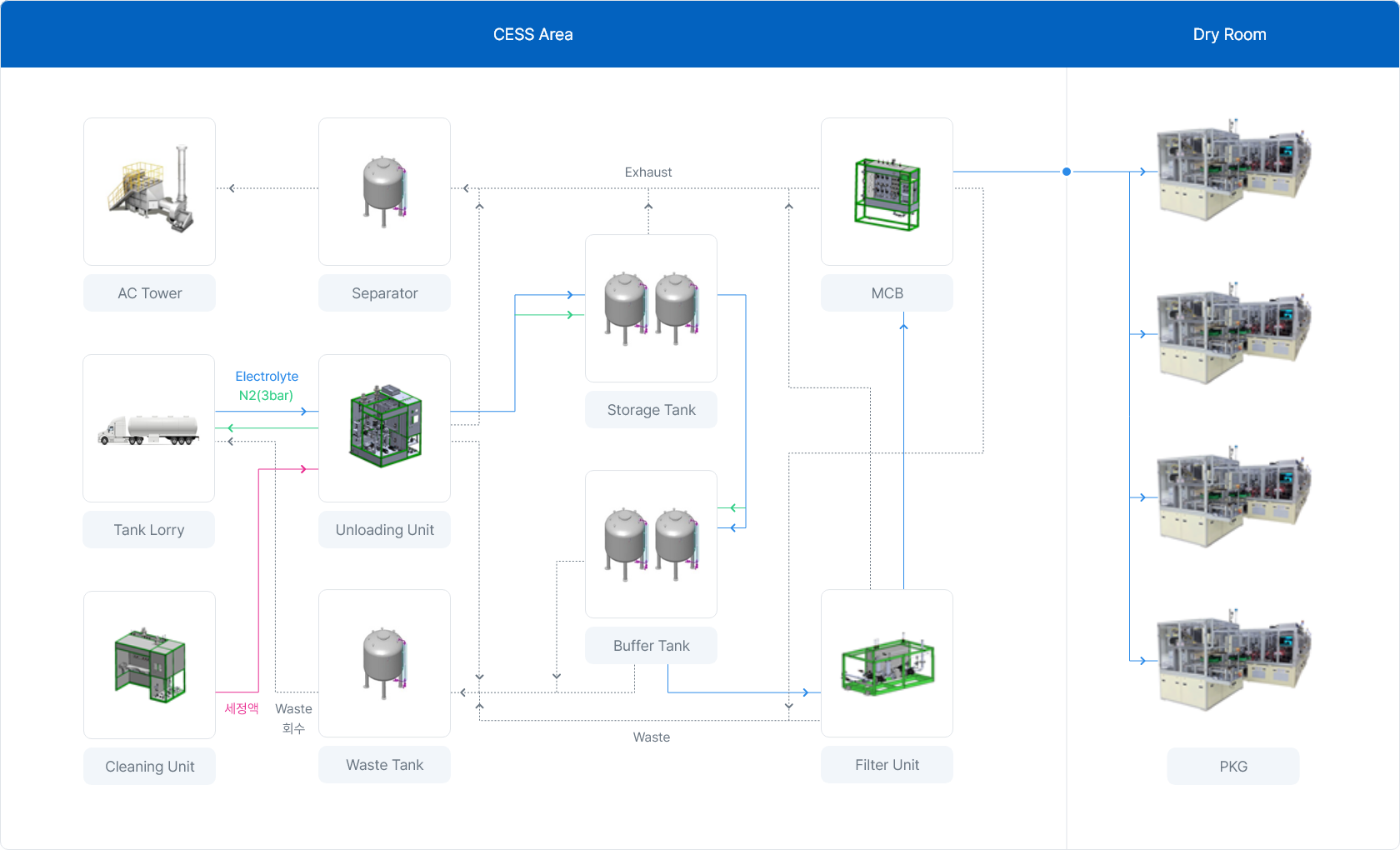The height and width of the screenshot is (850, 1400).
Task: Click the Waste Tank label button
Action: click(x=384, y=765)
